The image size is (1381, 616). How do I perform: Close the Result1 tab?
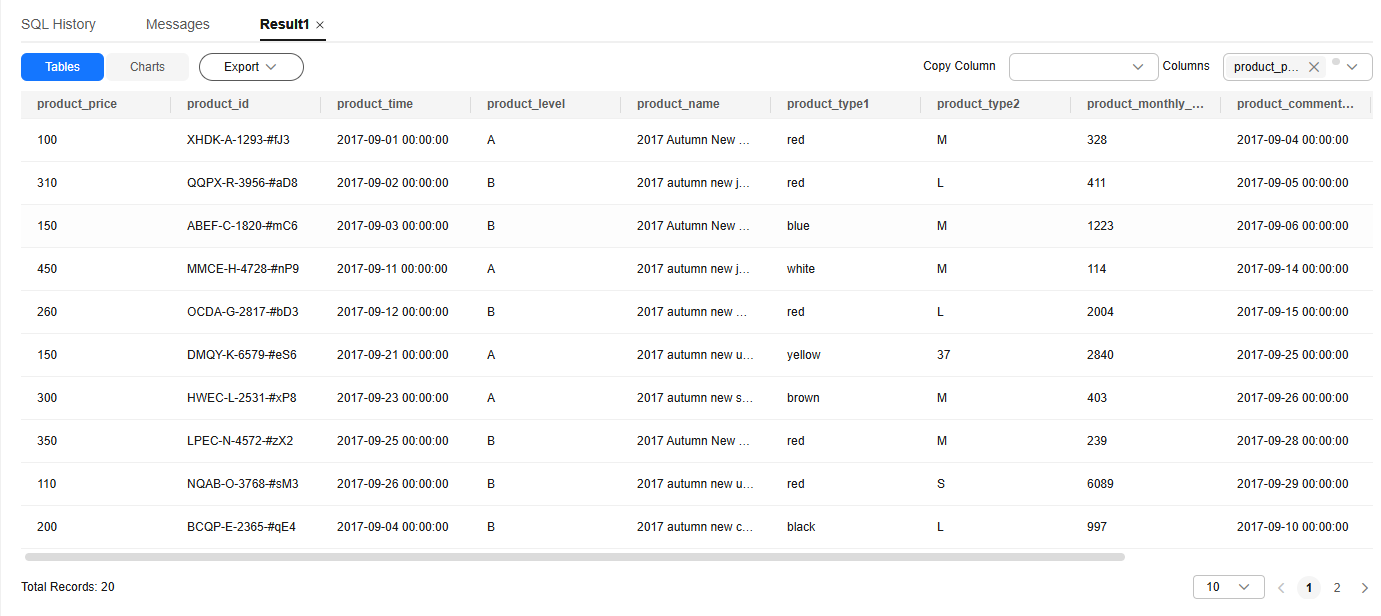point(320,25)
